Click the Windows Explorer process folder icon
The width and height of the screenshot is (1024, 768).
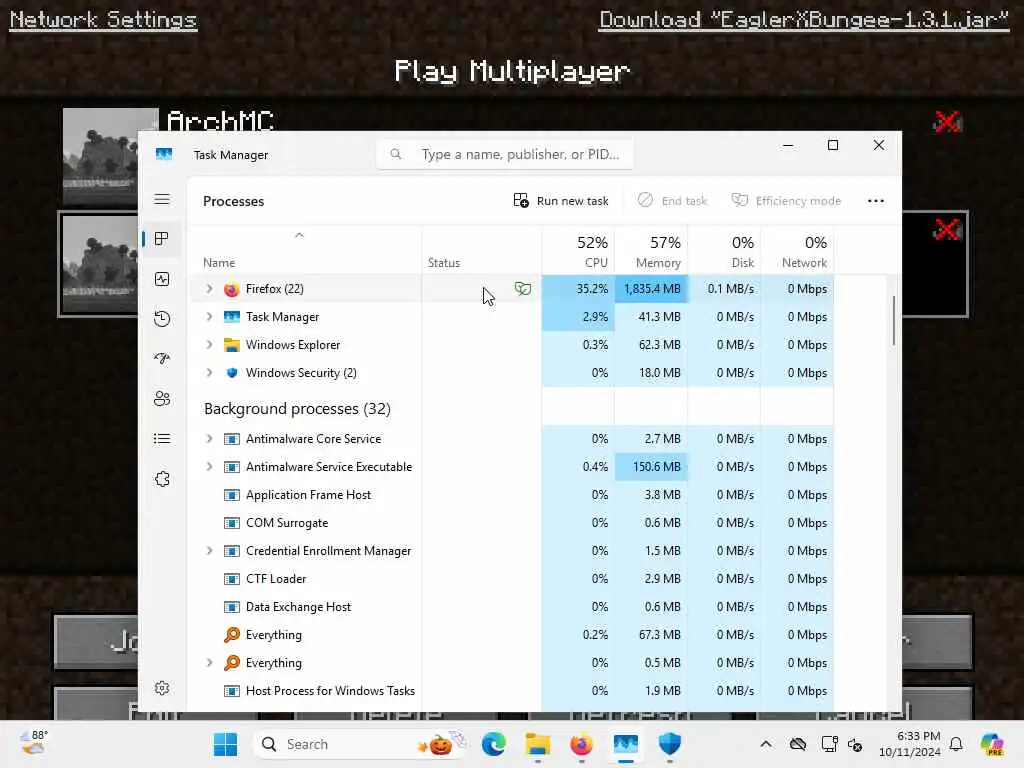coord(232,345)
